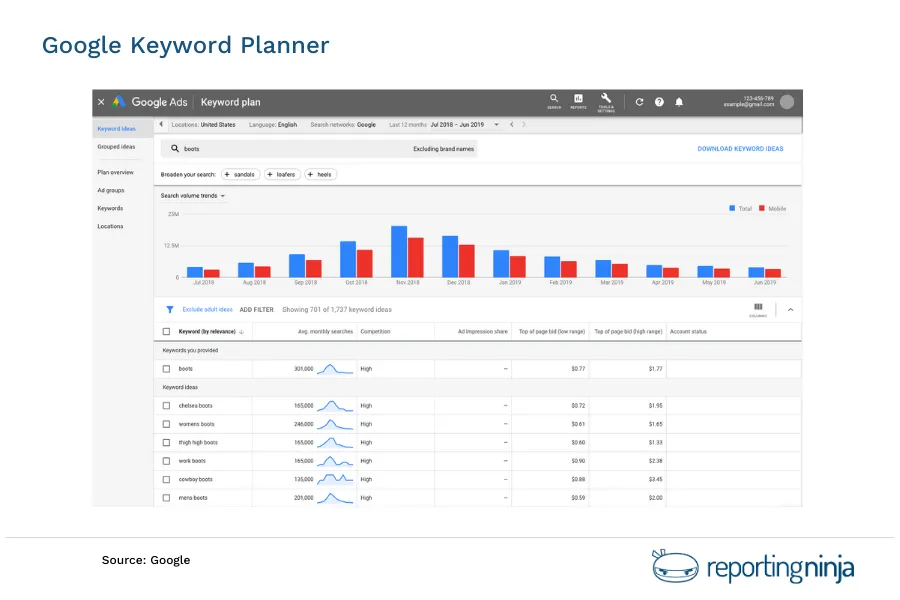This screenshot has width=900, height=600.
Task: Open the Reports icon in header
Action: tap(578, 101)
